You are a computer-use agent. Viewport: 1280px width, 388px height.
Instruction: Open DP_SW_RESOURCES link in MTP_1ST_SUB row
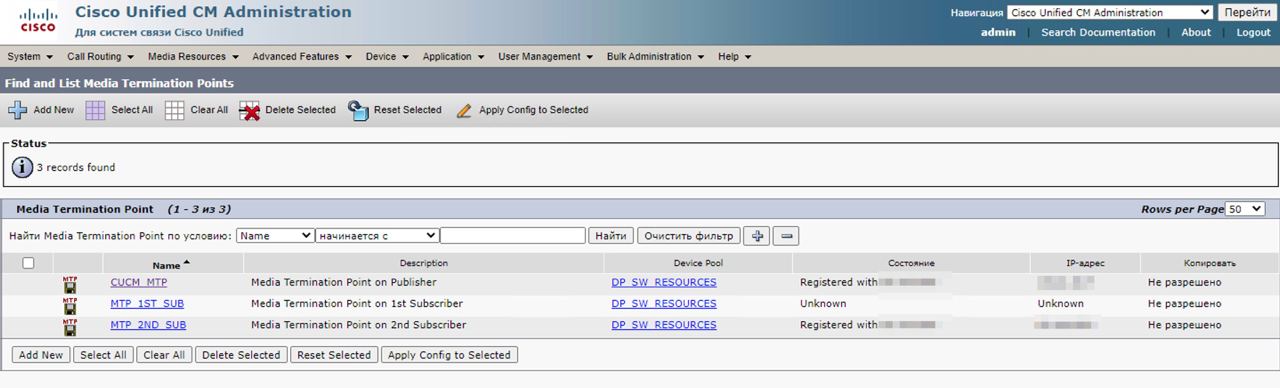click(664, 303)
